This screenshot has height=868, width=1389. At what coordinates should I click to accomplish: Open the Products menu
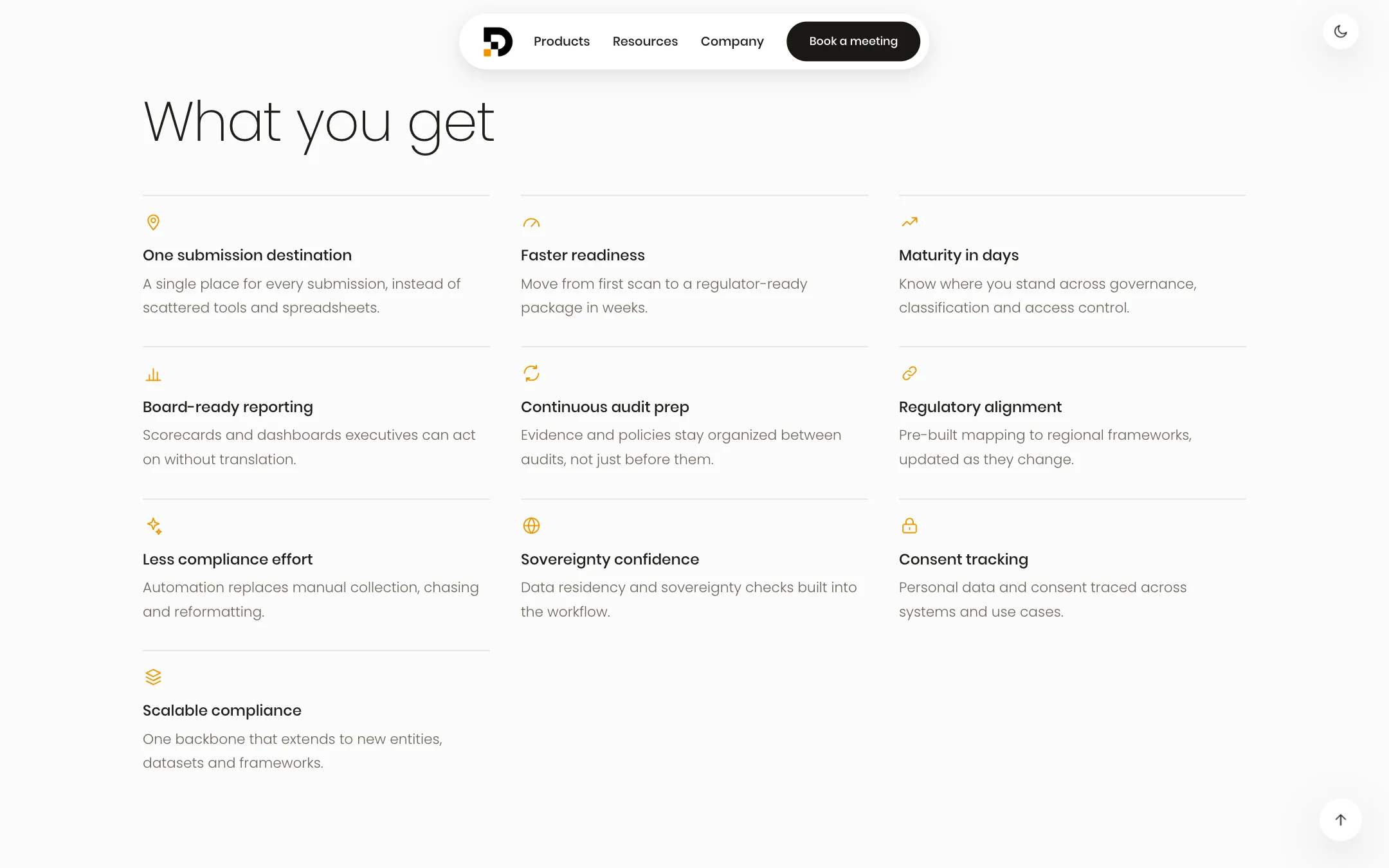click(561, 41)
